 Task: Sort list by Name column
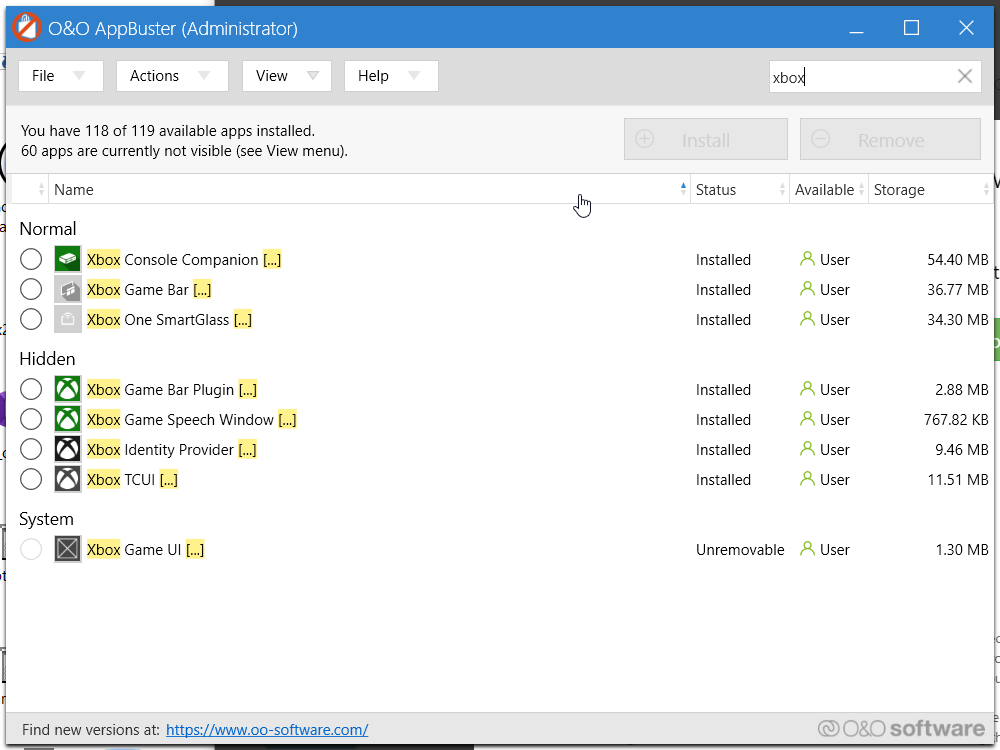click(369, 189)
